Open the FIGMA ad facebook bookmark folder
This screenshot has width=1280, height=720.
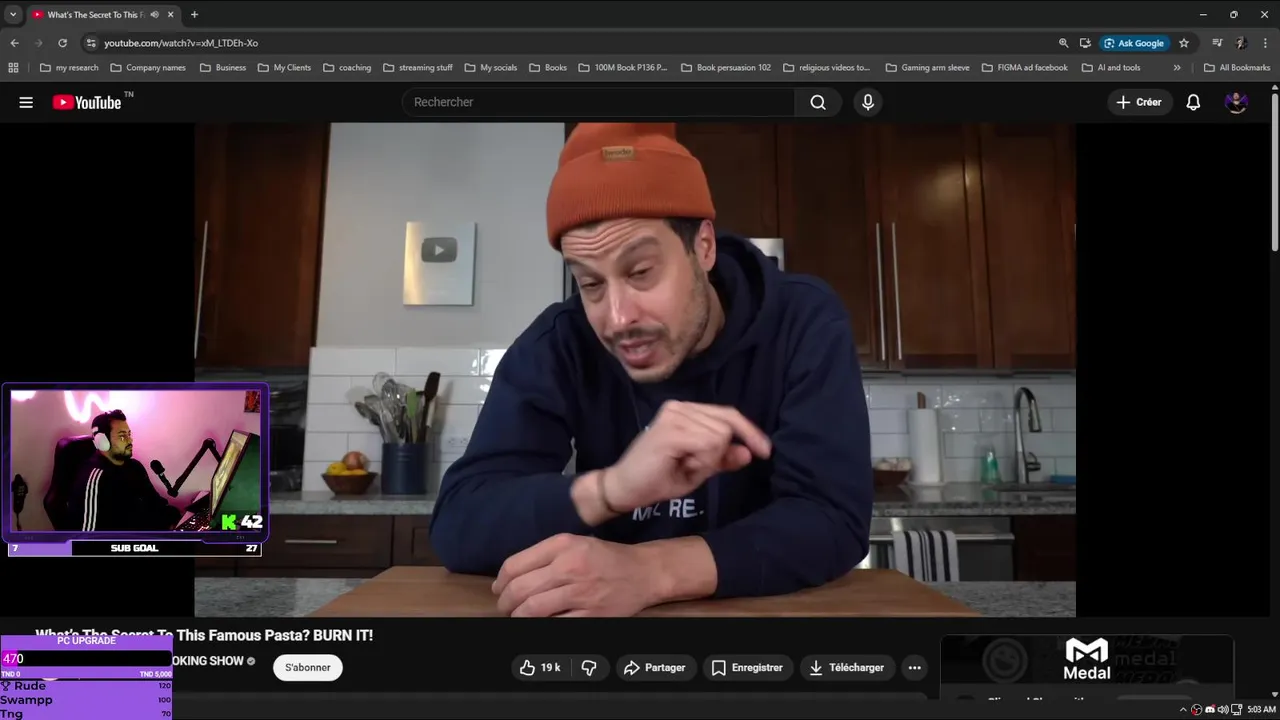(1025, 68)
